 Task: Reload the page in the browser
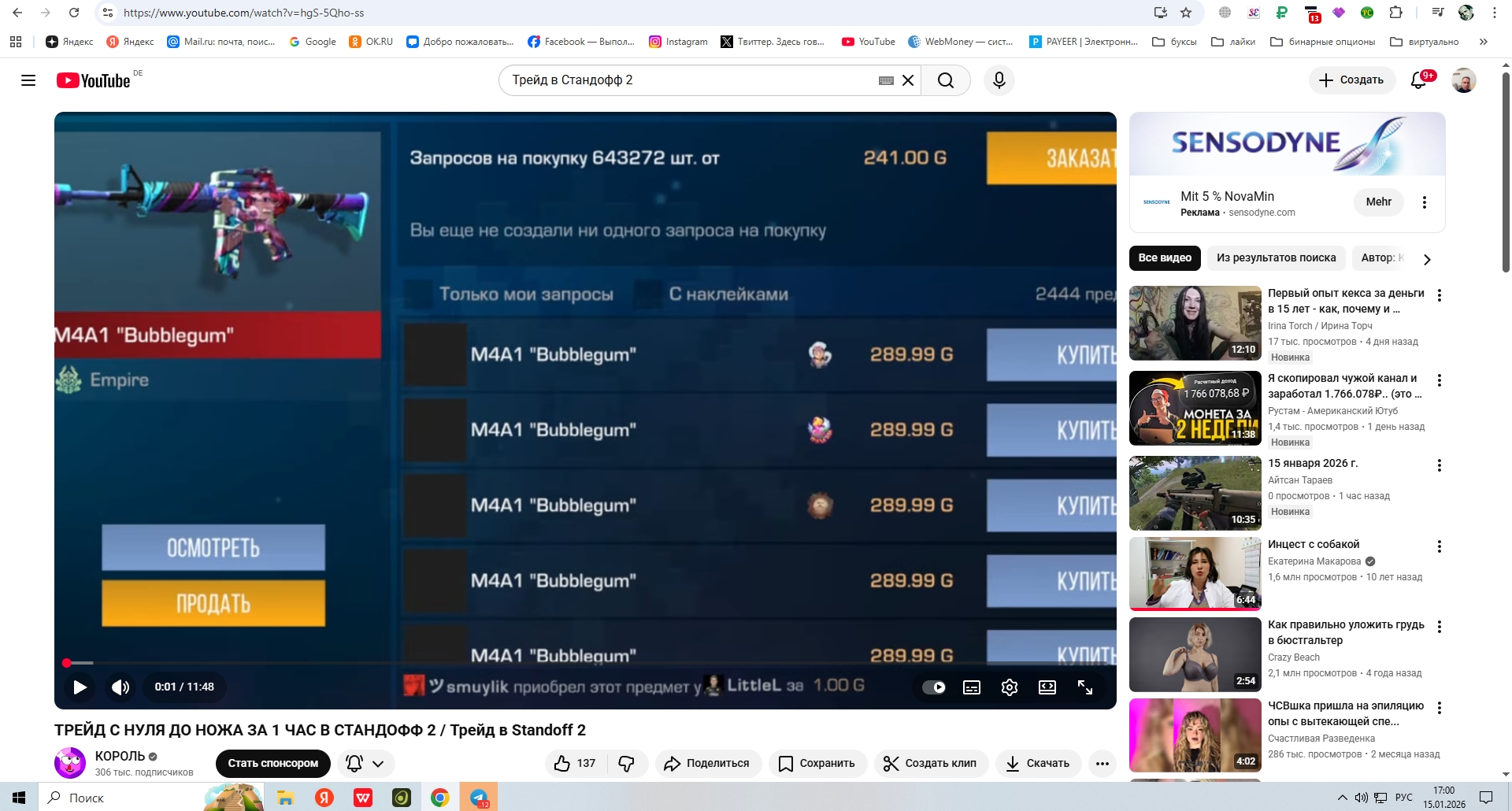74,13
